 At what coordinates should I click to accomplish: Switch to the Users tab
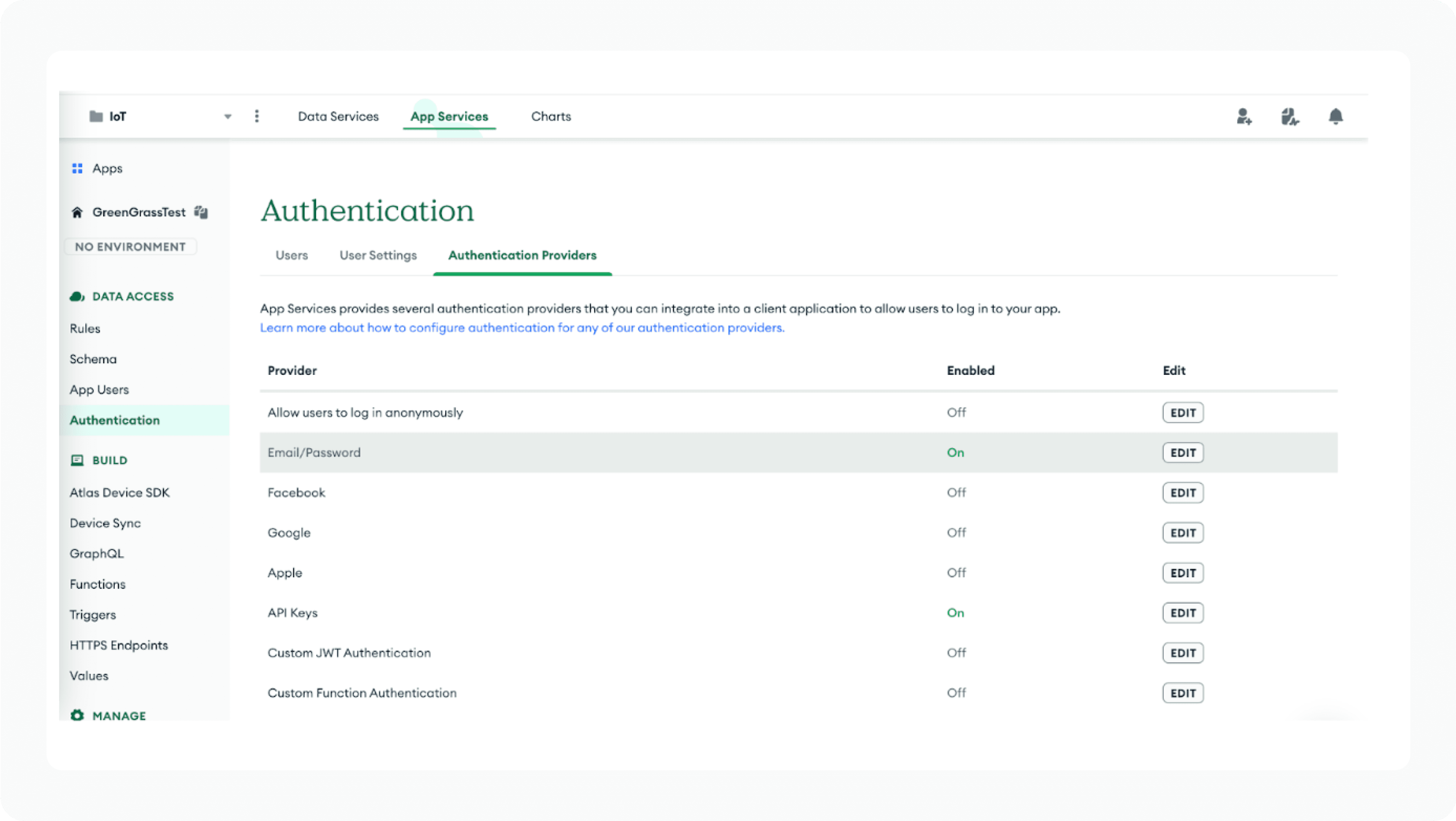292,255
